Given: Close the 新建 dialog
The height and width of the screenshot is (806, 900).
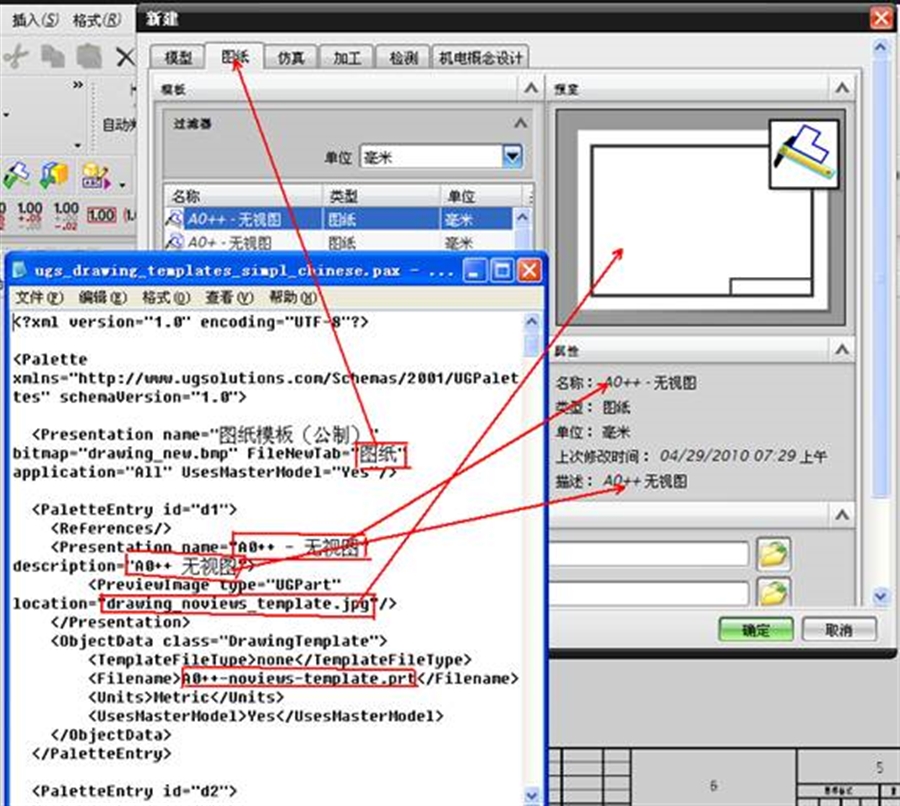Looking at the screenshot, I should click(881, 18).
